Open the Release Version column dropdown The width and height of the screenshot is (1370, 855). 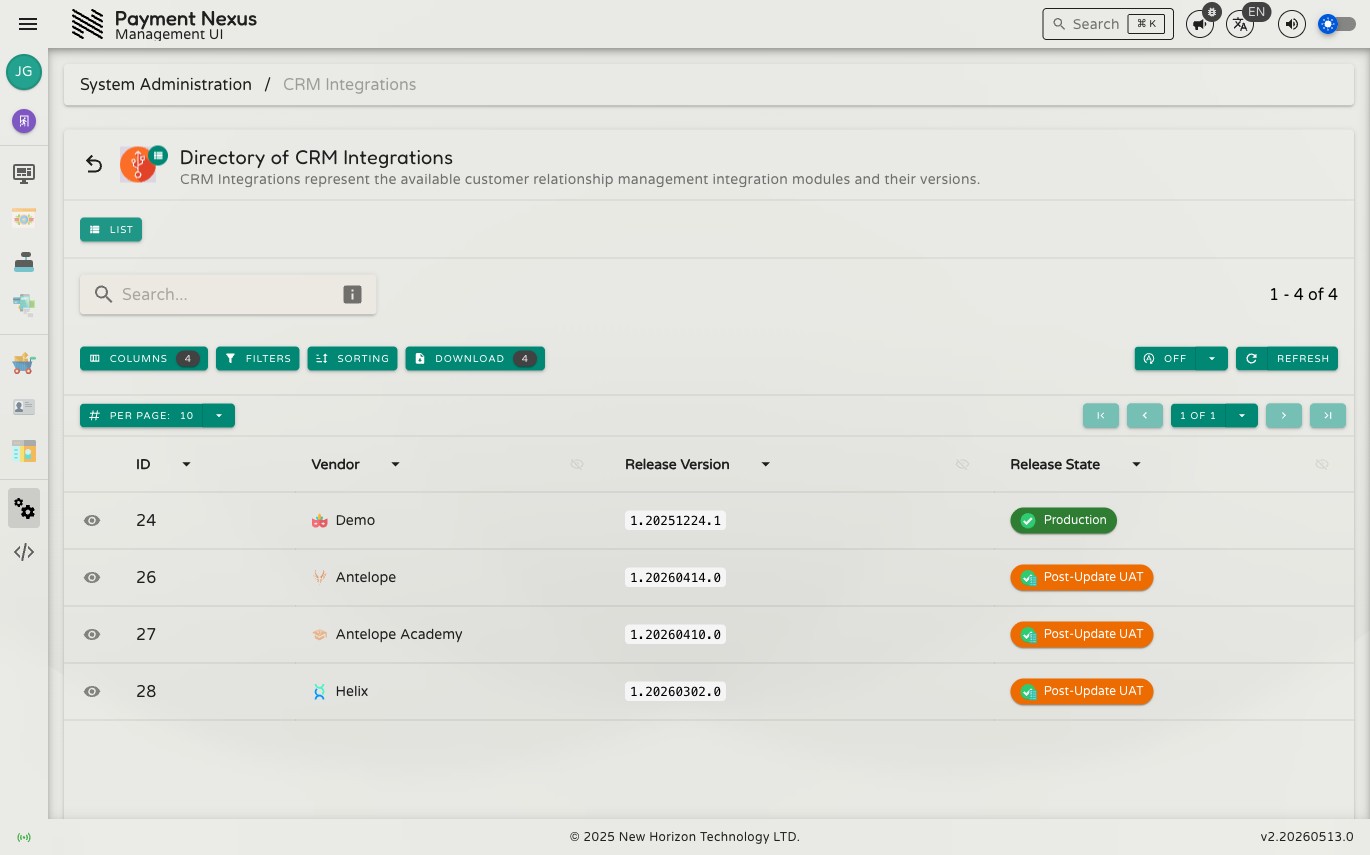pos(765,464)
